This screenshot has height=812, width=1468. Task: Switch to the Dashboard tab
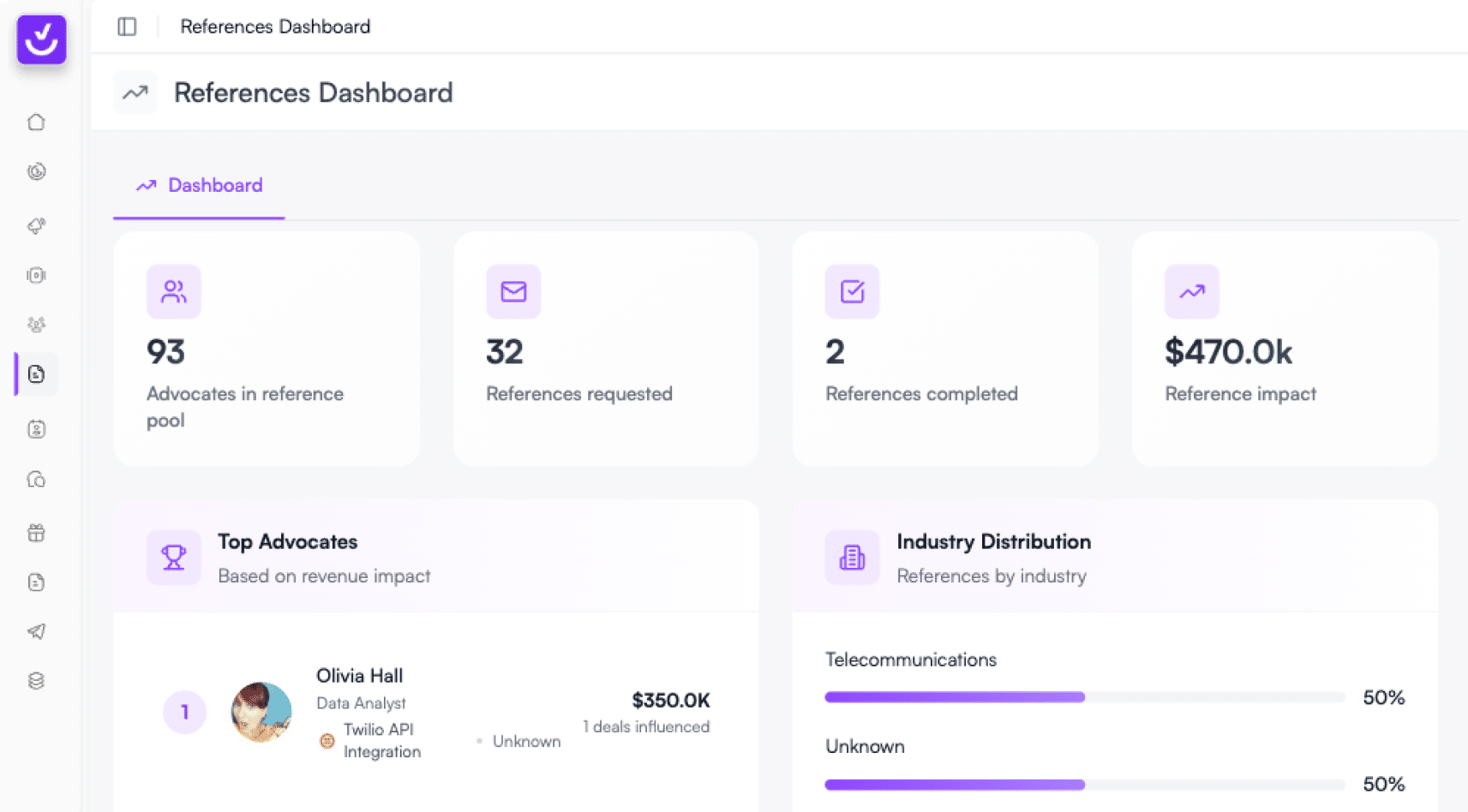pyautogui.click(x=199, y=185)
